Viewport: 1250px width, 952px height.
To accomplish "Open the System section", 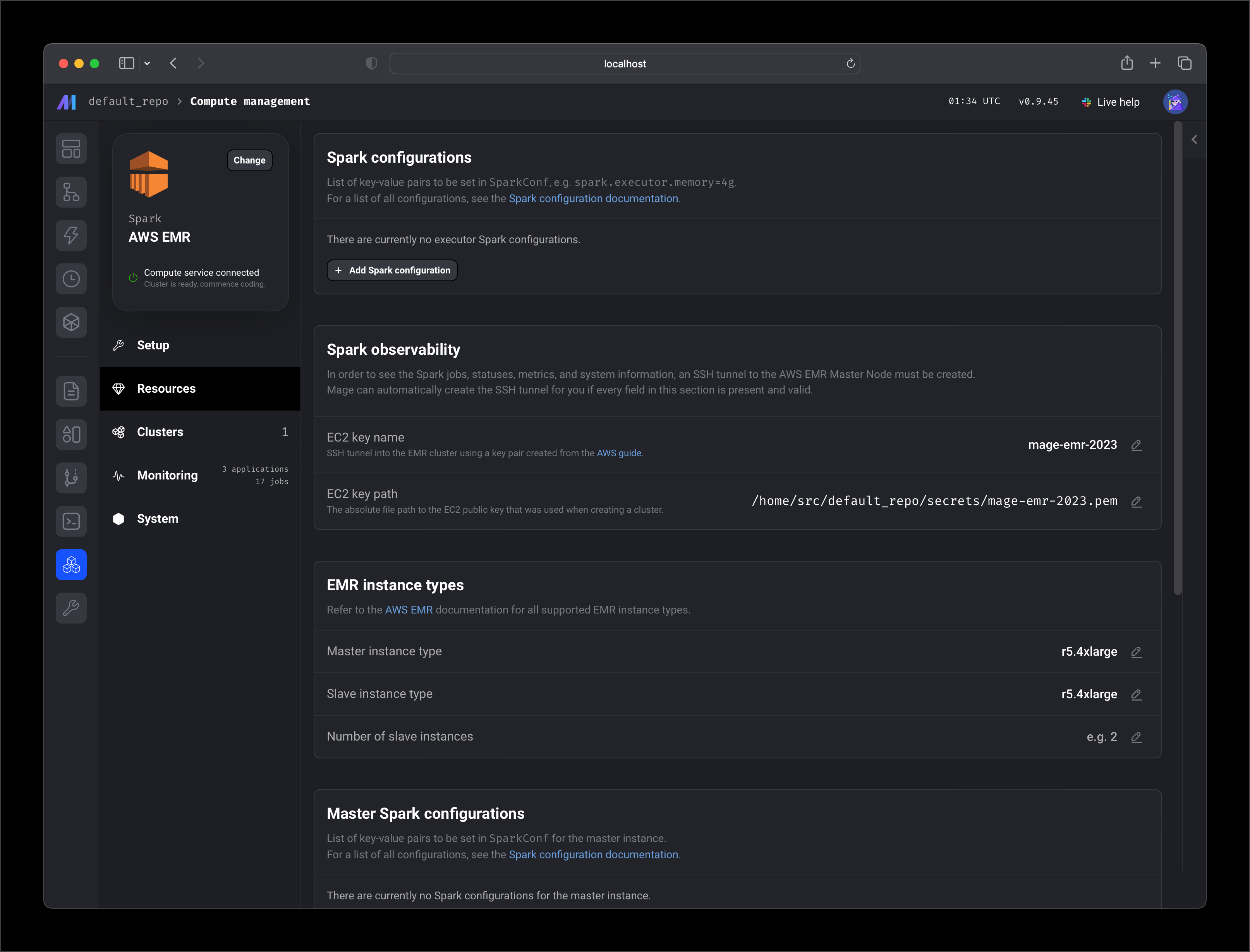I will pyautogui.click(x=200, y=519).
